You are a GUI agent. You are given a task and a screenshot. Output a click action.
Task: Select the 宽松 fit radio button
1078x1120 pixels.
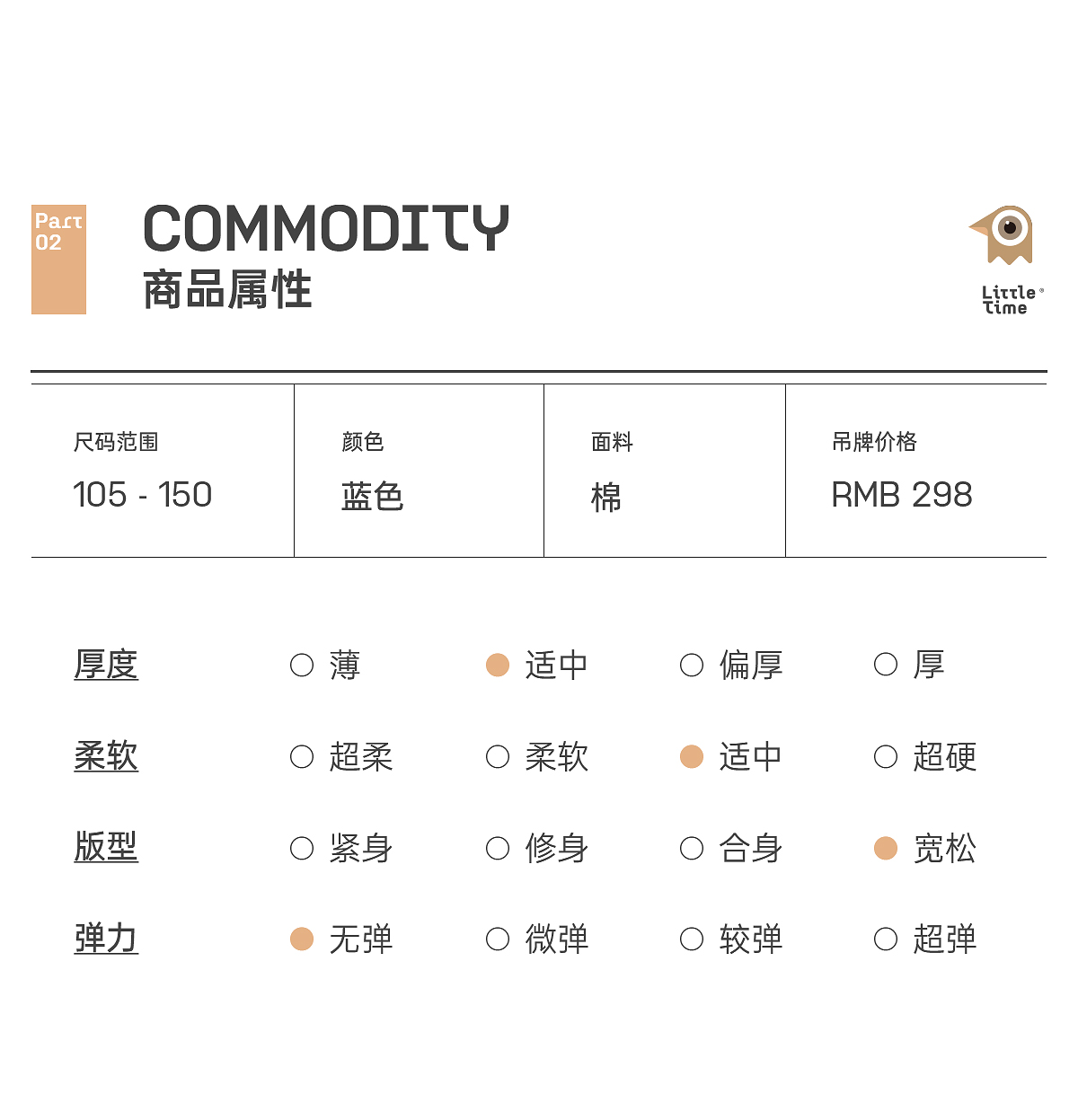point(886,849)
